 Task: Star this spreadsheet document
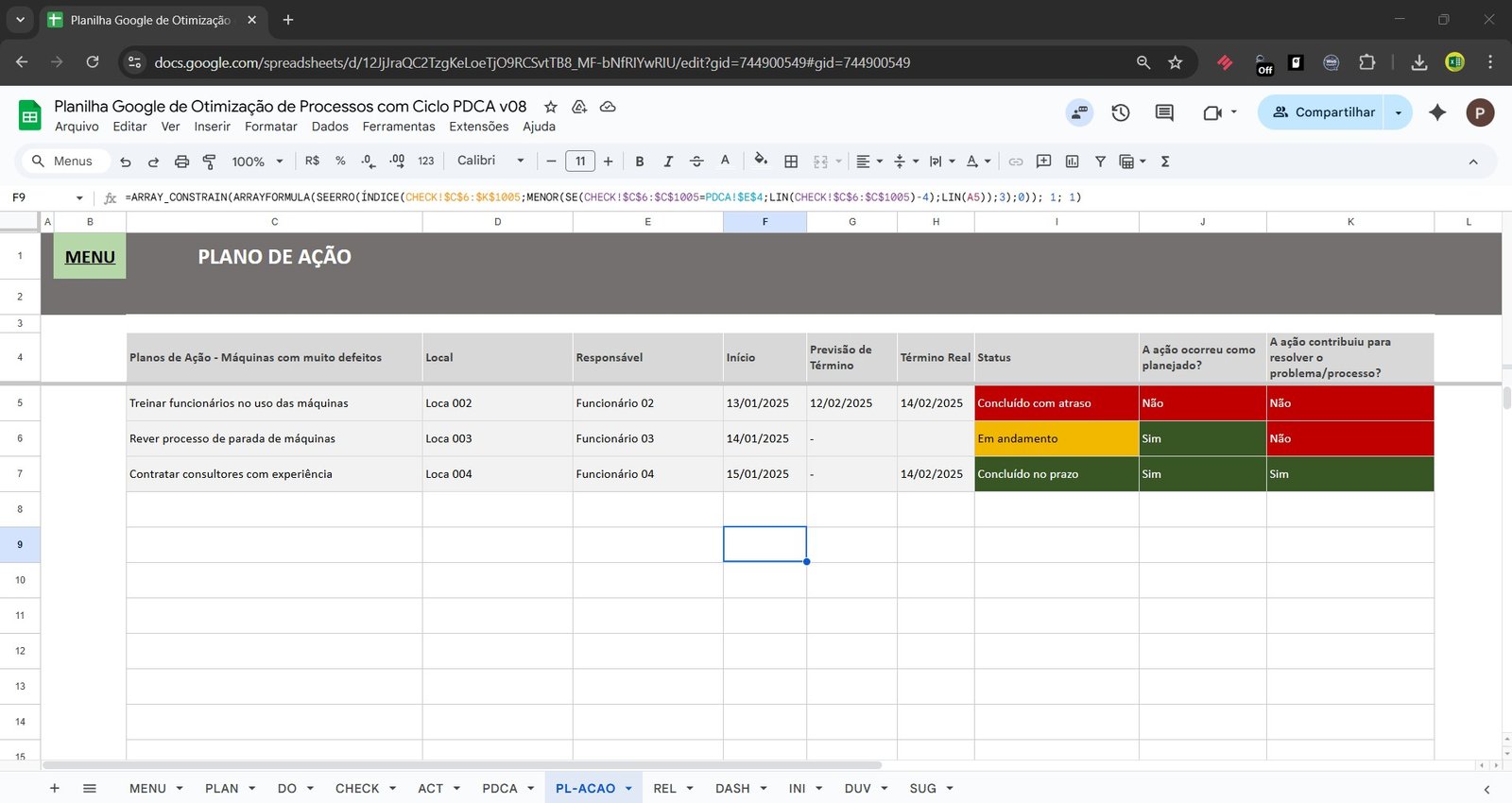[x=551, y=107]
